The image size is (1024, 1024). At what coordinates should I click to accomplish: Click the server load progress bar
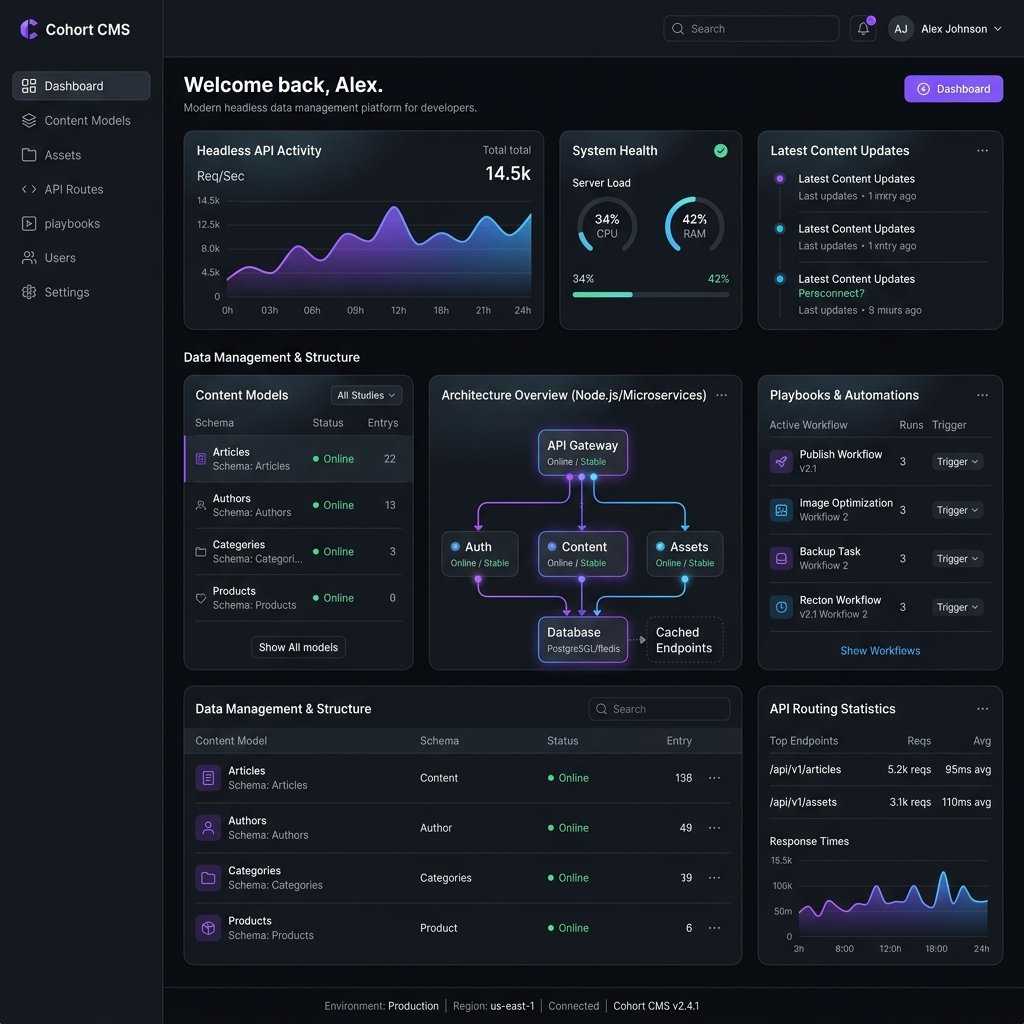coord(650,295)
